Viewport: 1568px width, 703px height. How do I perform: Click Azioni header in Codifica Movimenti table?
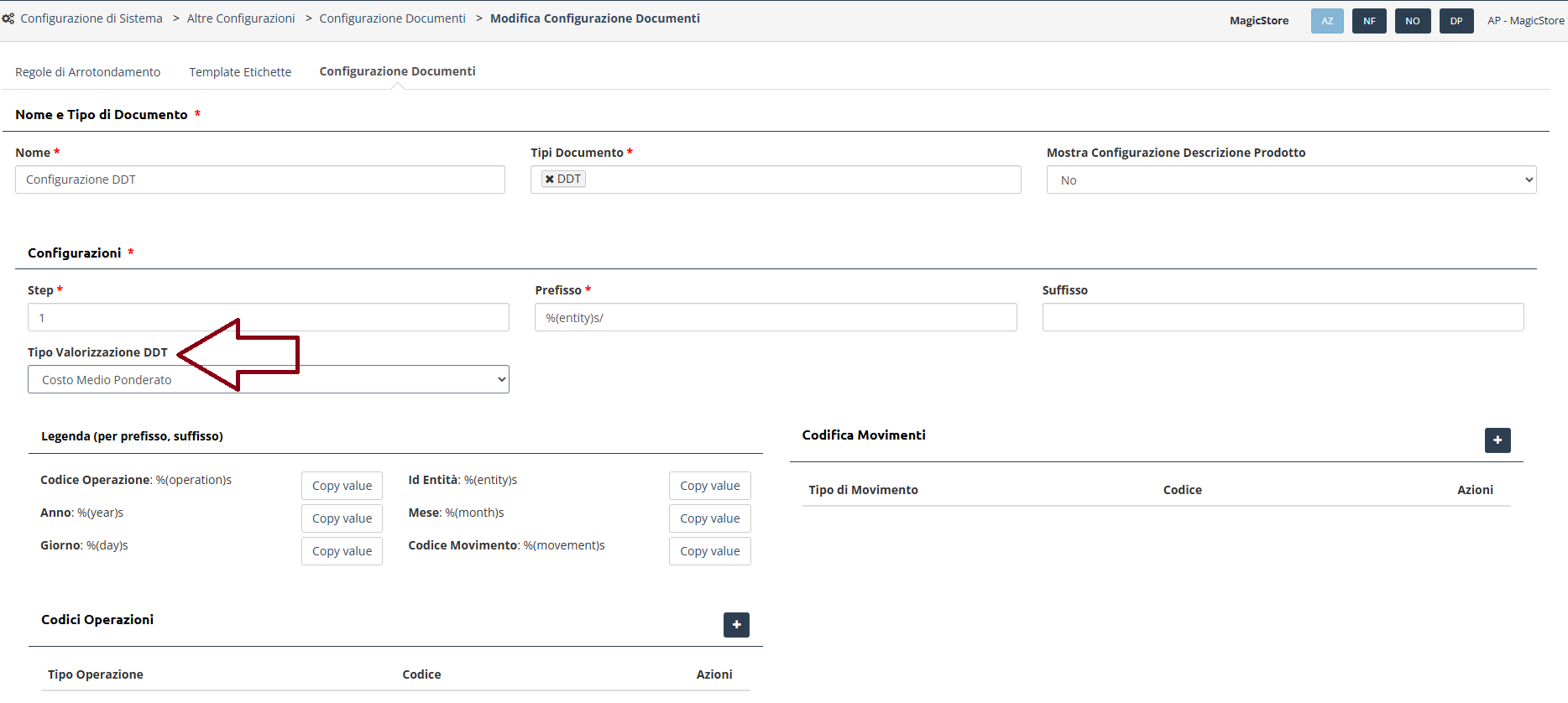click(1475, 490)
